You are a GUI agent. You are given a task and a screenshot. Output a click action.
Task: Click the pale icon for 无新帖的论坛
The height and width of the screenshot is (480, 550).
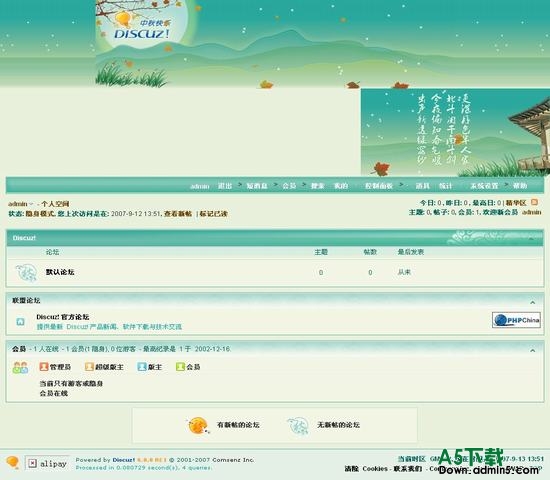298,425
